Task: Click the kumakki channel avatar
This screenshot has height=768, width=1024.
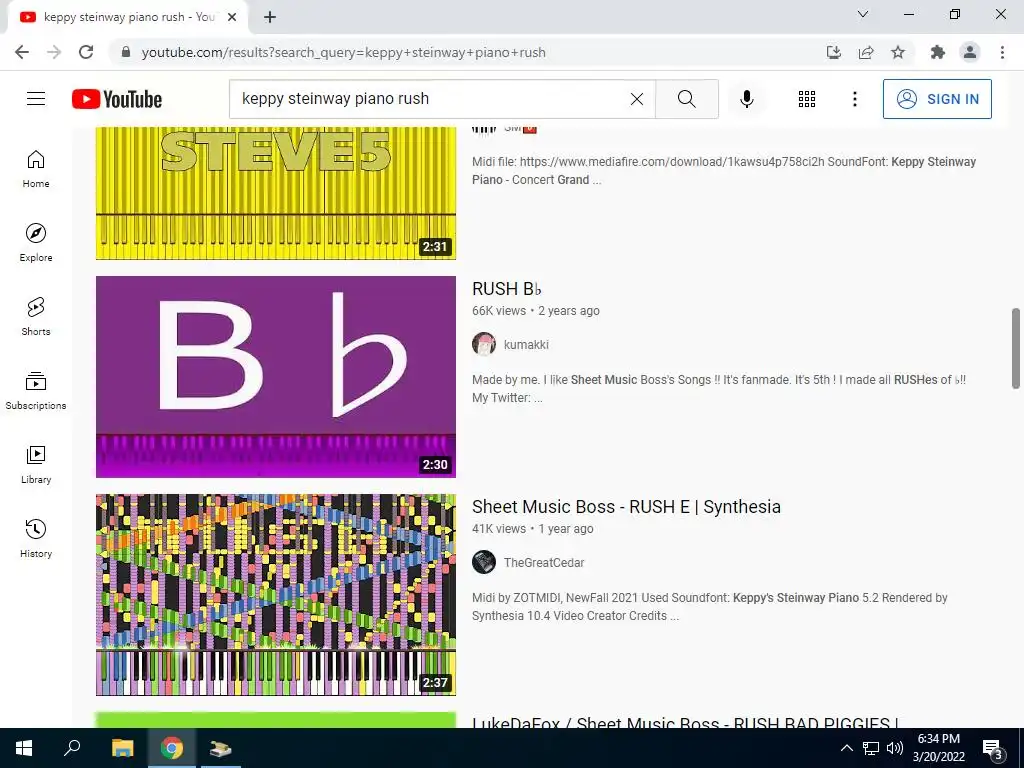Action: (484, 344)
